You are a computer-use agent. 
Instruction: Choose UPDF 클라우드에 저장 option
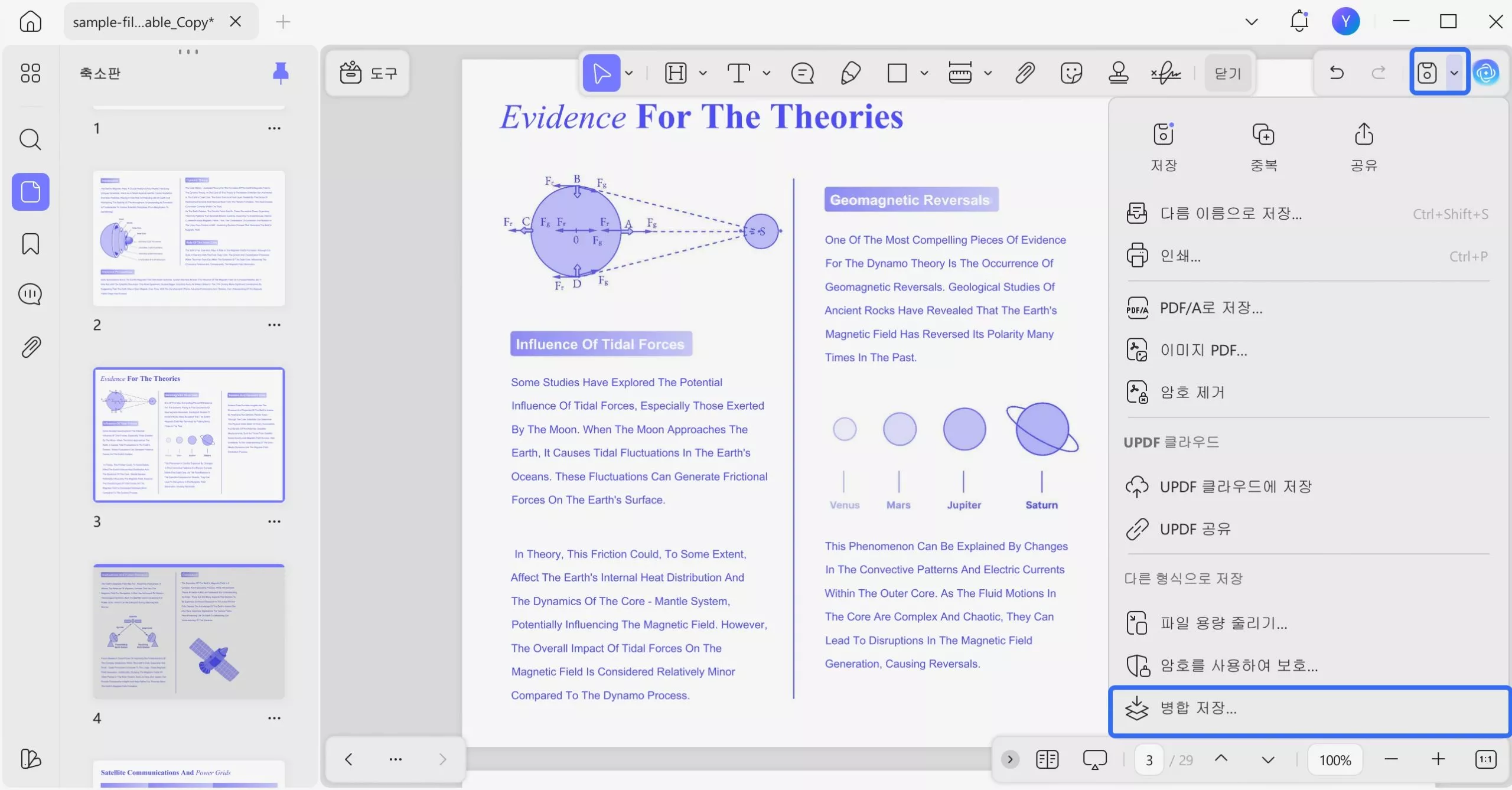pos(1308,487)
